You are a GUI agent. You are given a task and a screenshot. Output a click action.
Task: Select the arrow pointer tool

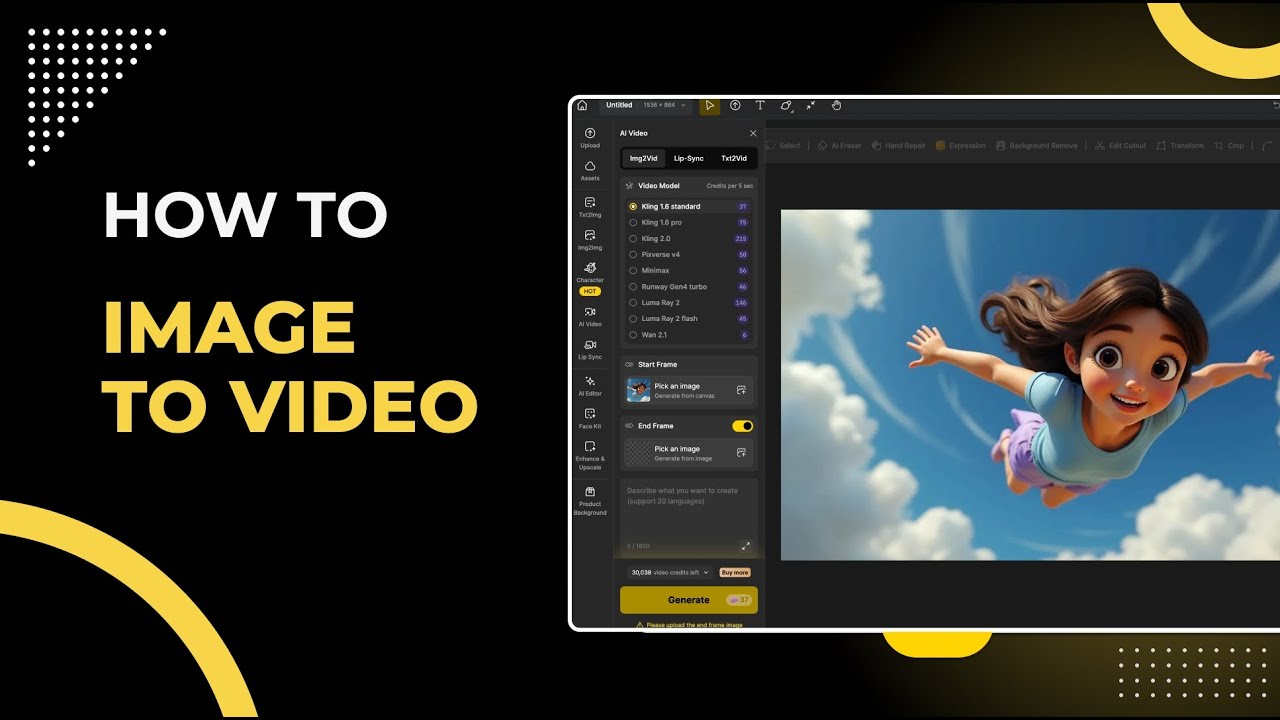coord(709,105)
